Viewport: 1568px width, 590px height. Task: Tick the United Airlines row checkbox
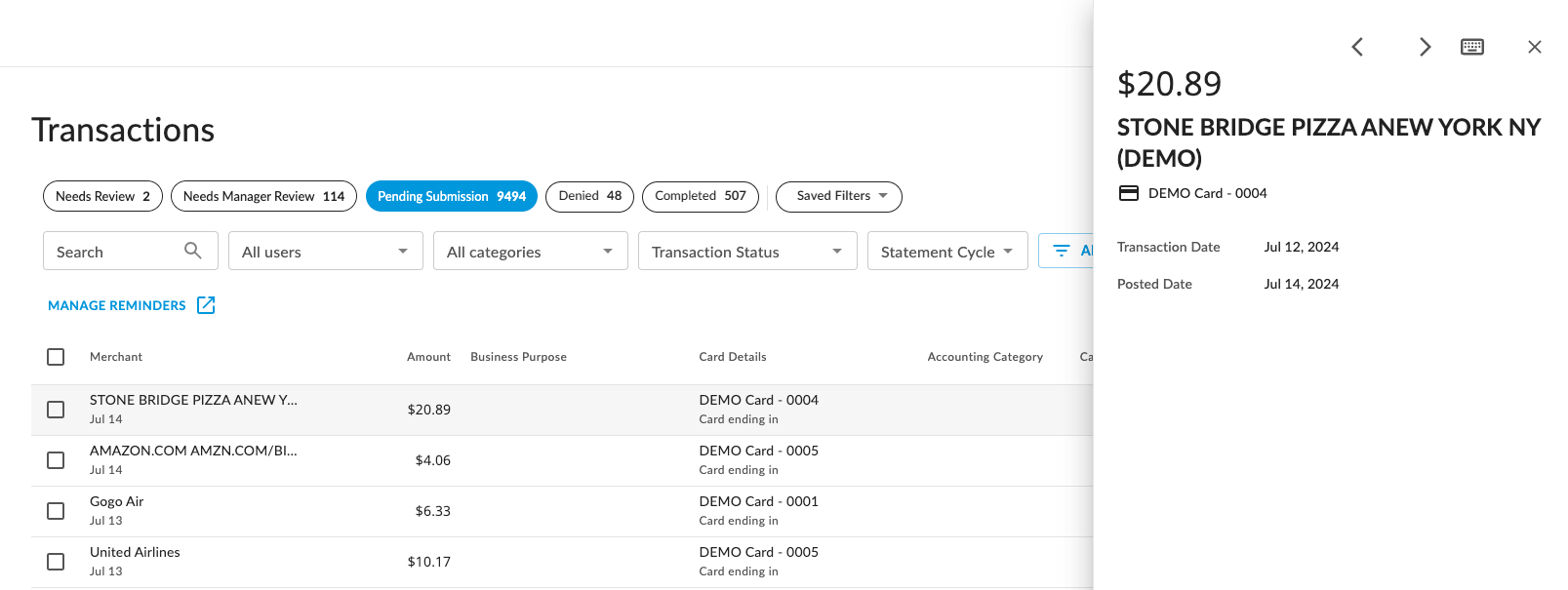pos(56,562)
